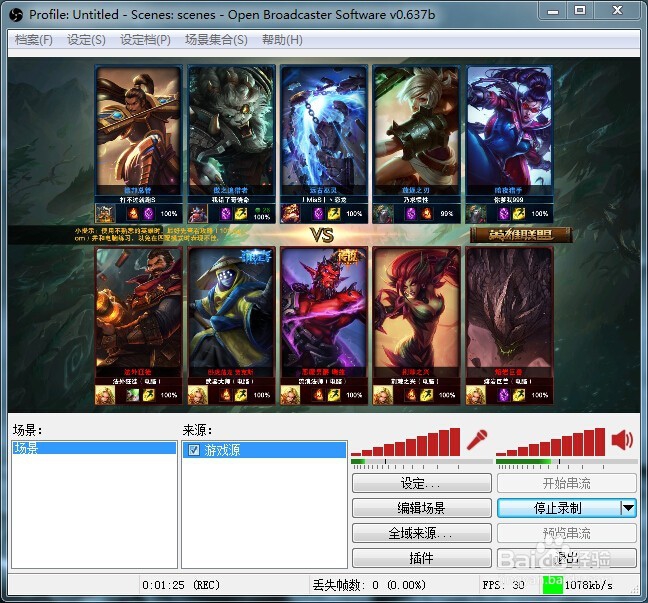The image size is (648, 603).
Task: Click the red-team Jax champion card
Action: (231, 326)
